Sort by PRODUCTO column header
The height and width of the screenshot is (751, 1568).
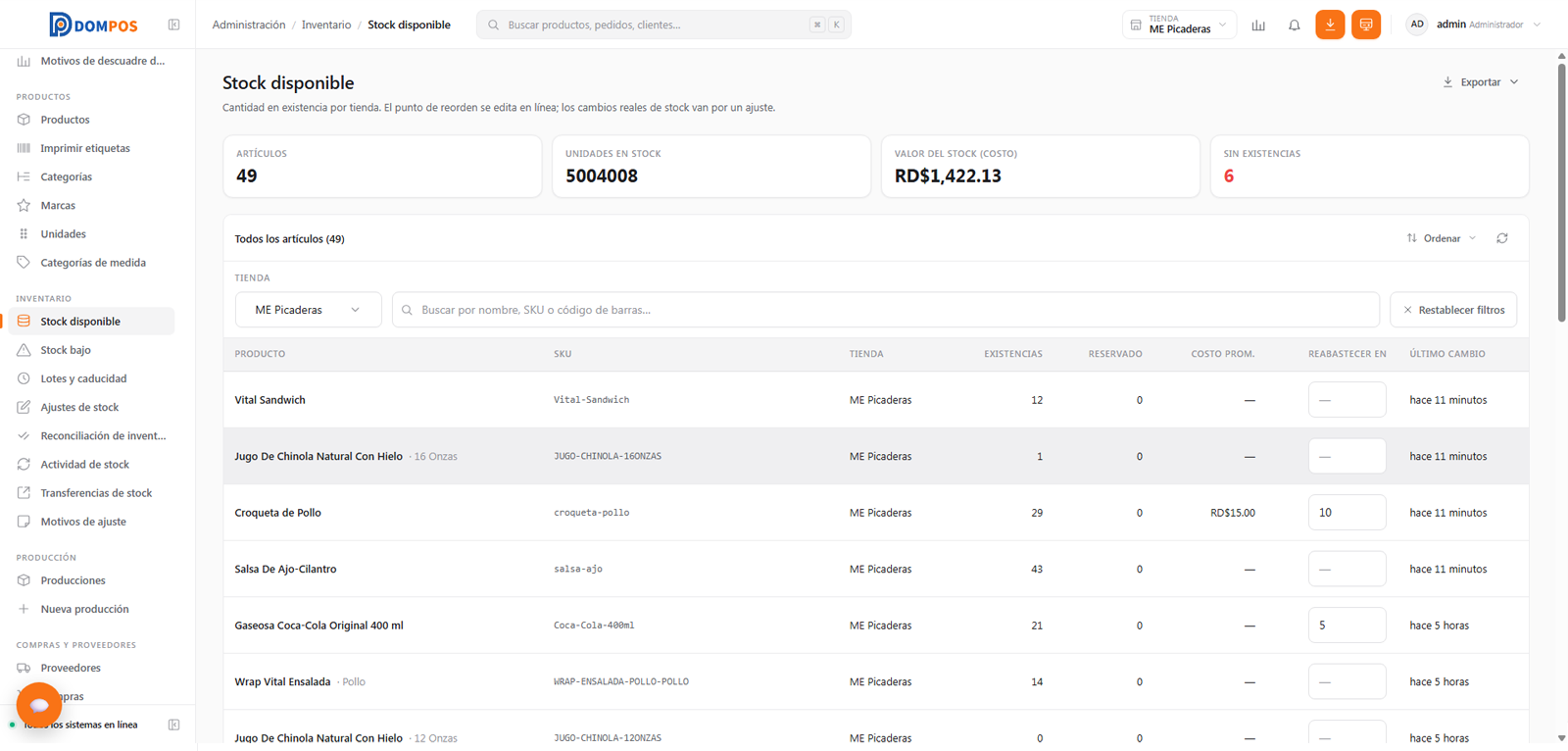260,354
